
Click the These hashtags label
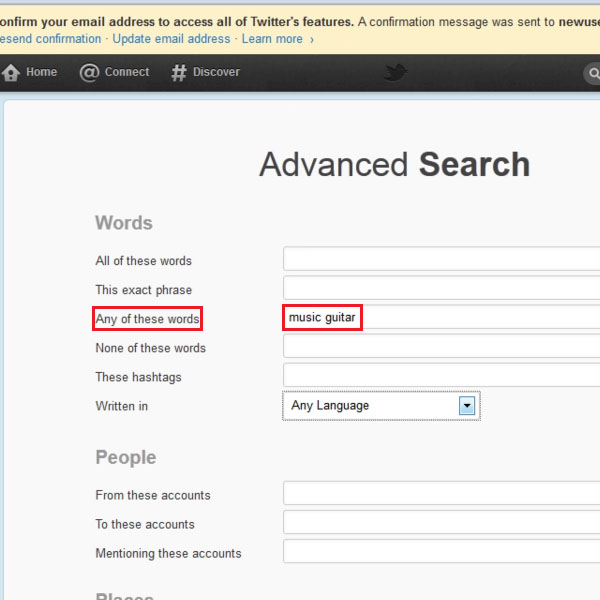(139, 377)
